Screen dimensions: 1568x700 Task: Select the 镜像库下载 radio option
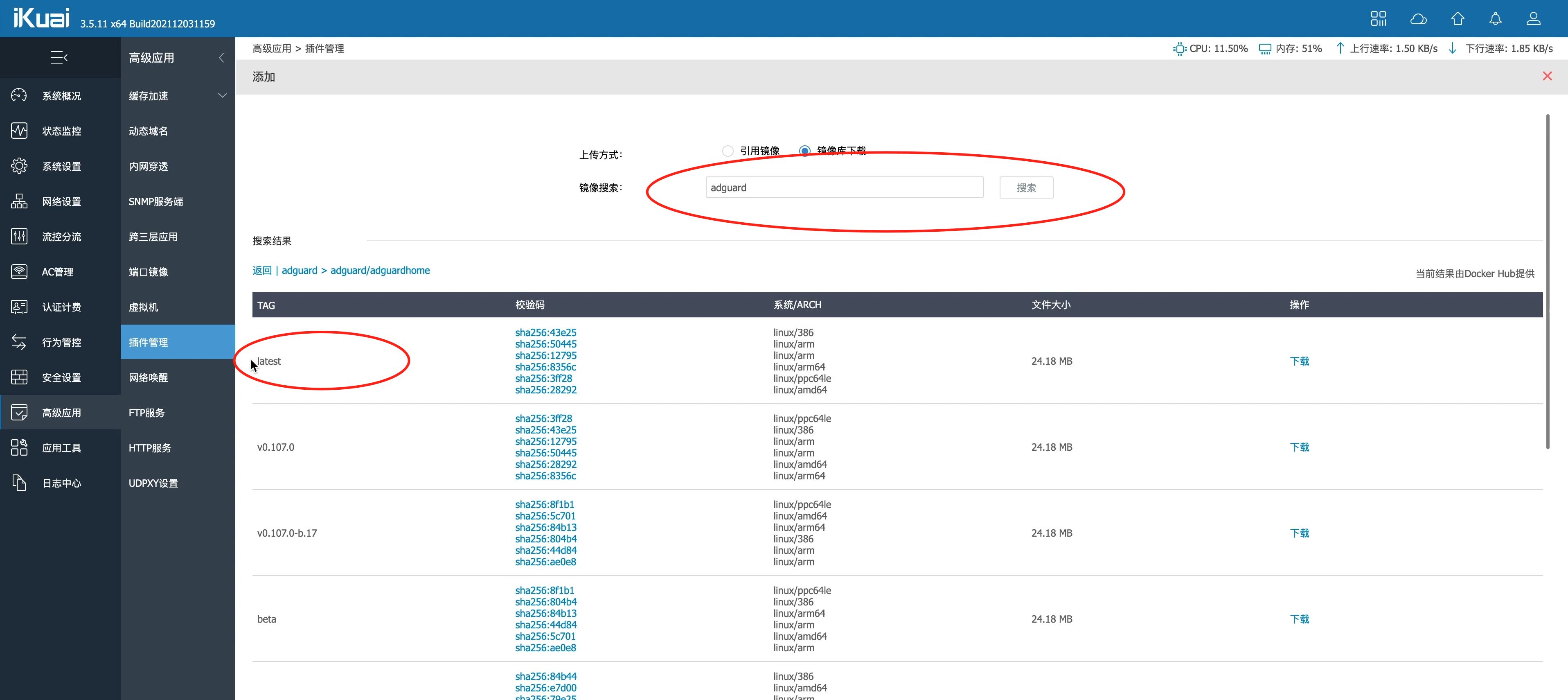pos(805,151)
